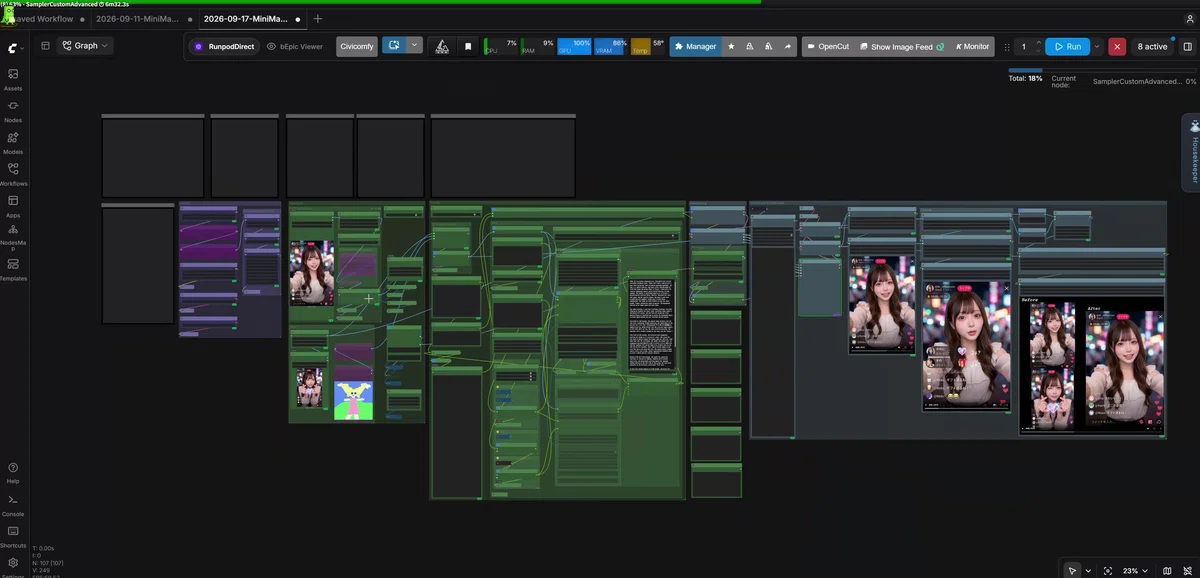The image size is (1200, 578).
Task: Click the bookmark icon in toolbar
Action: coord(468,46)
